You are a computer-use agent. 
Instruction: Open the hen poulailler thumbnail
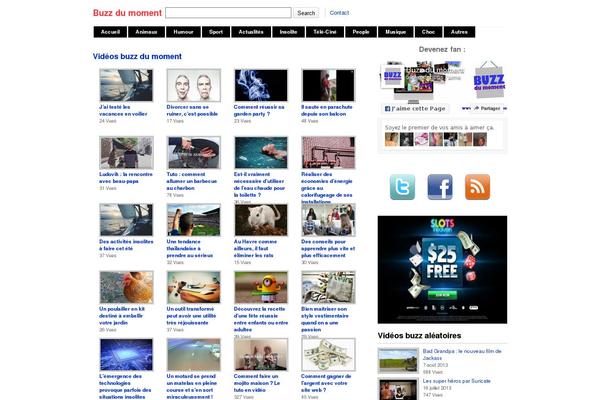click(x=126, y=287)
